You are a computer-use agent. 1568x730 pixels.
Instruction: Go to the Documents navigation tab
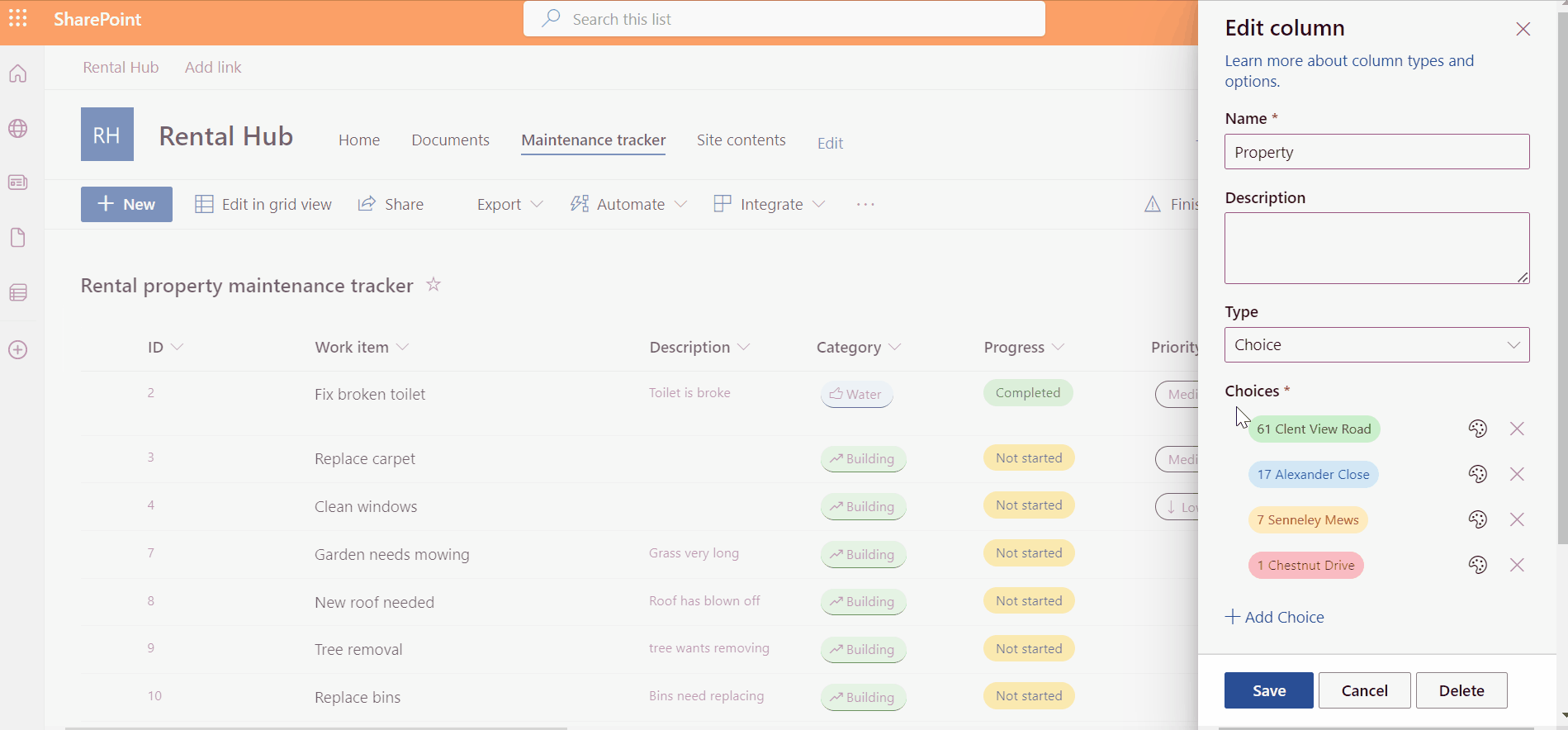coord(451,140)
